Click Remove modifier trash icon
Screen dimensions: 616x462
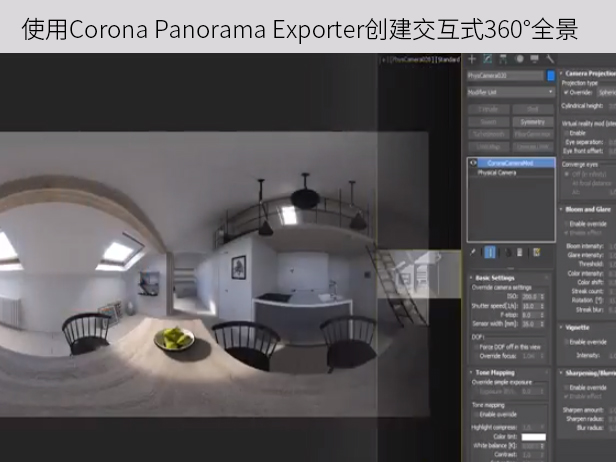point(521,252)
